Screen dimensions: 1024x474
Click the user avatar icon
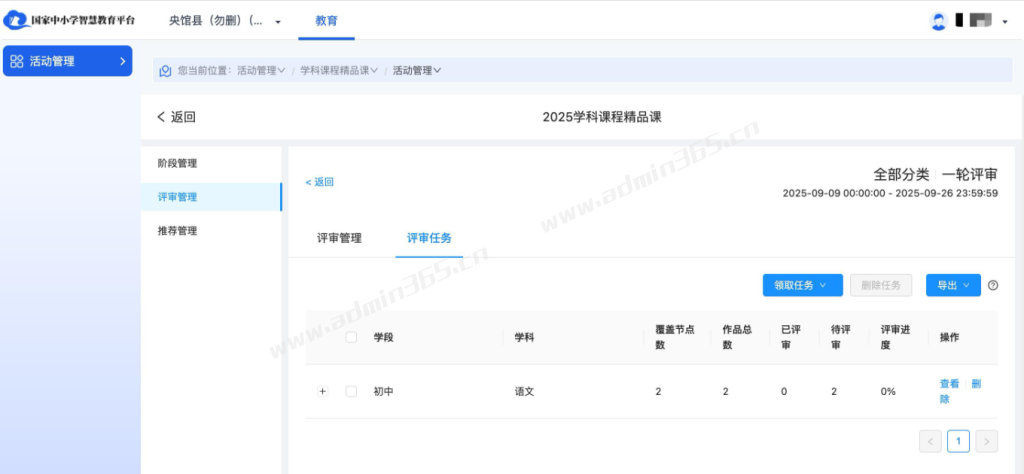[938, 21]
